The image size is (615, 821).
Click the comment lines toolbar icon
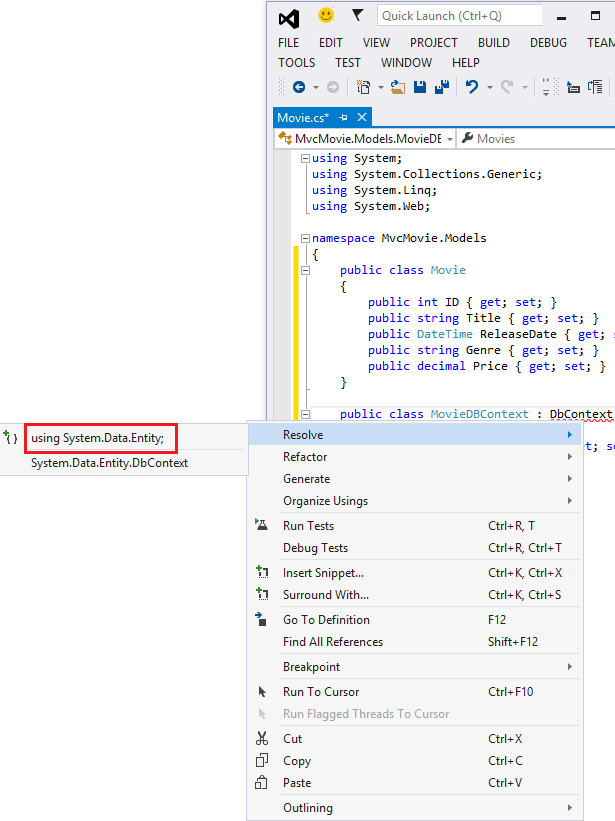point(595,87)
